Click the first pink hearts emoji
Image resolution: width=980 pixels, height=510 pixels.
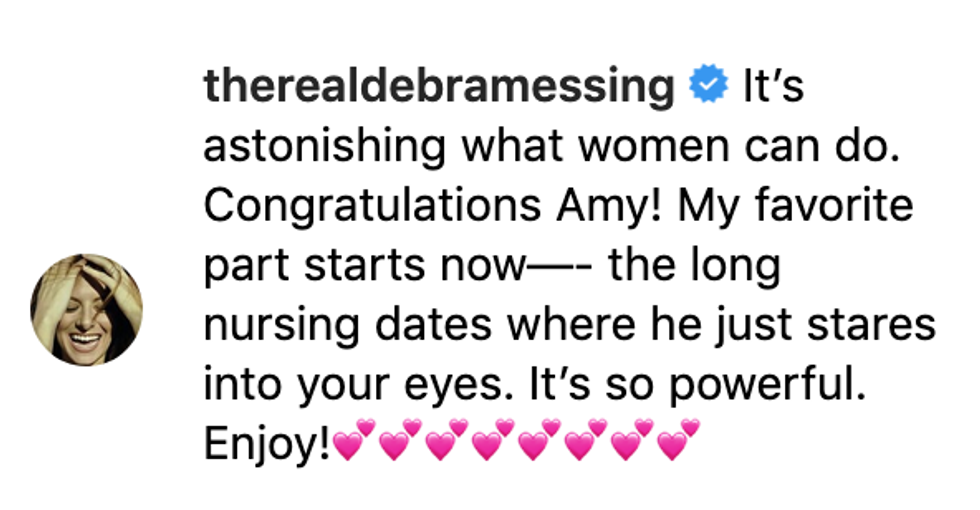[353, 440]
